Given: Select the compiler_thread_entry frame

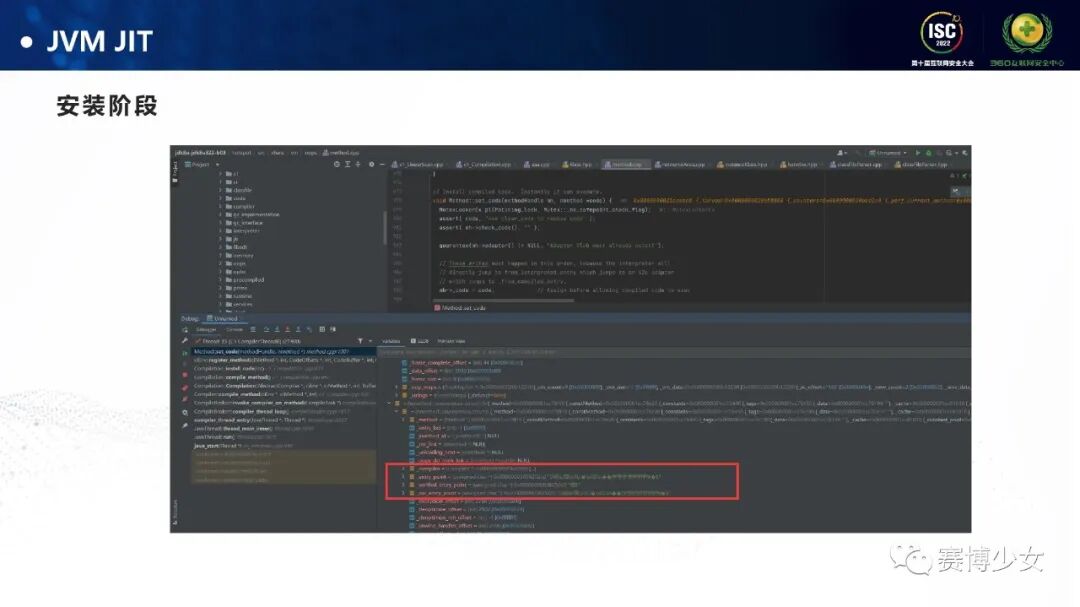Looking at the screenshot, I should [284, 420].
